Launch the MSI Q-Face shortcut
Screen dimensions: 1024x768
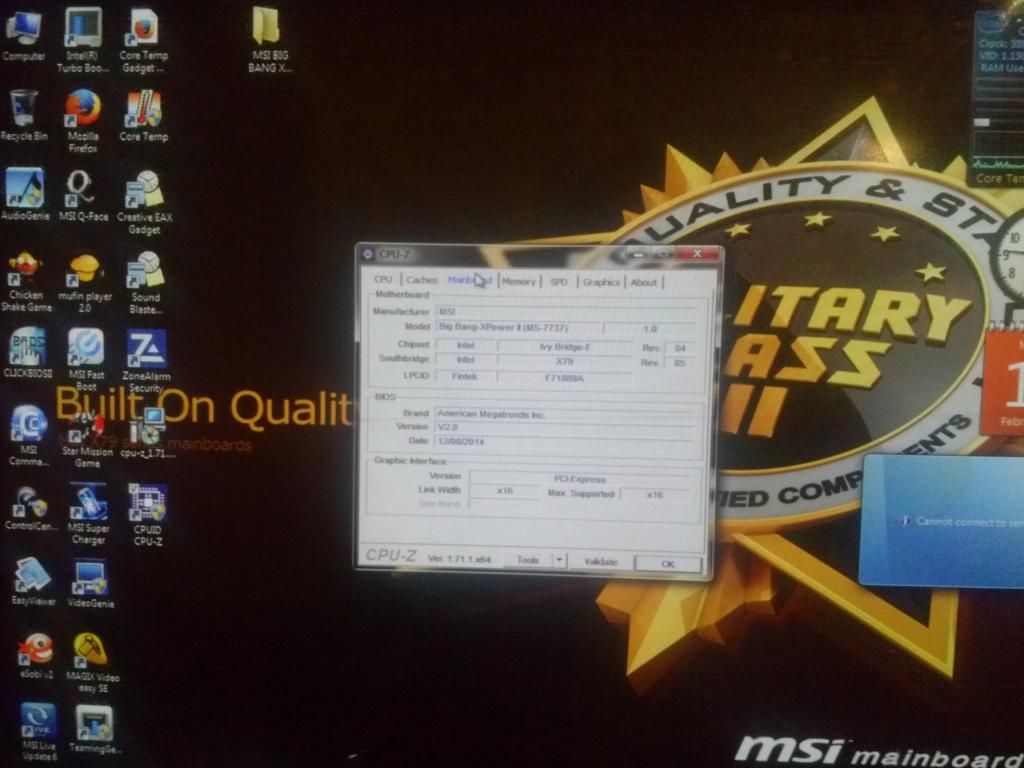pos(84,195)
